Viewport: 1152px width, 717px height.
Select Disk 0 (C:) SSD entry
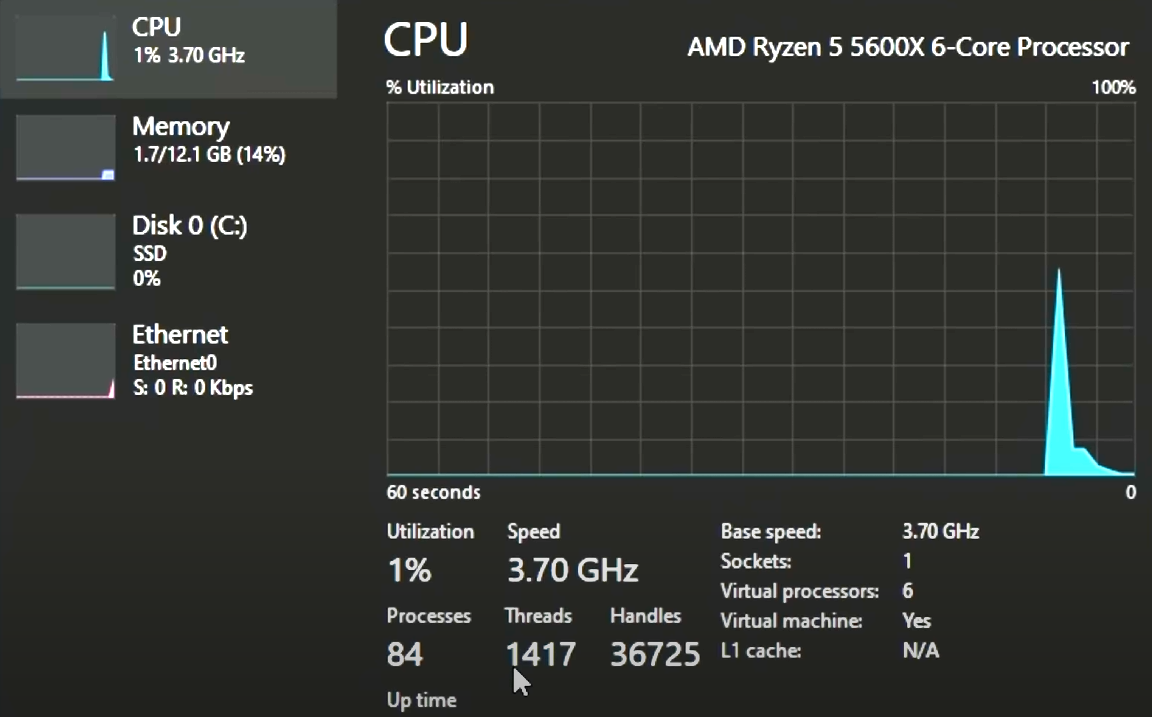[190, 251]
